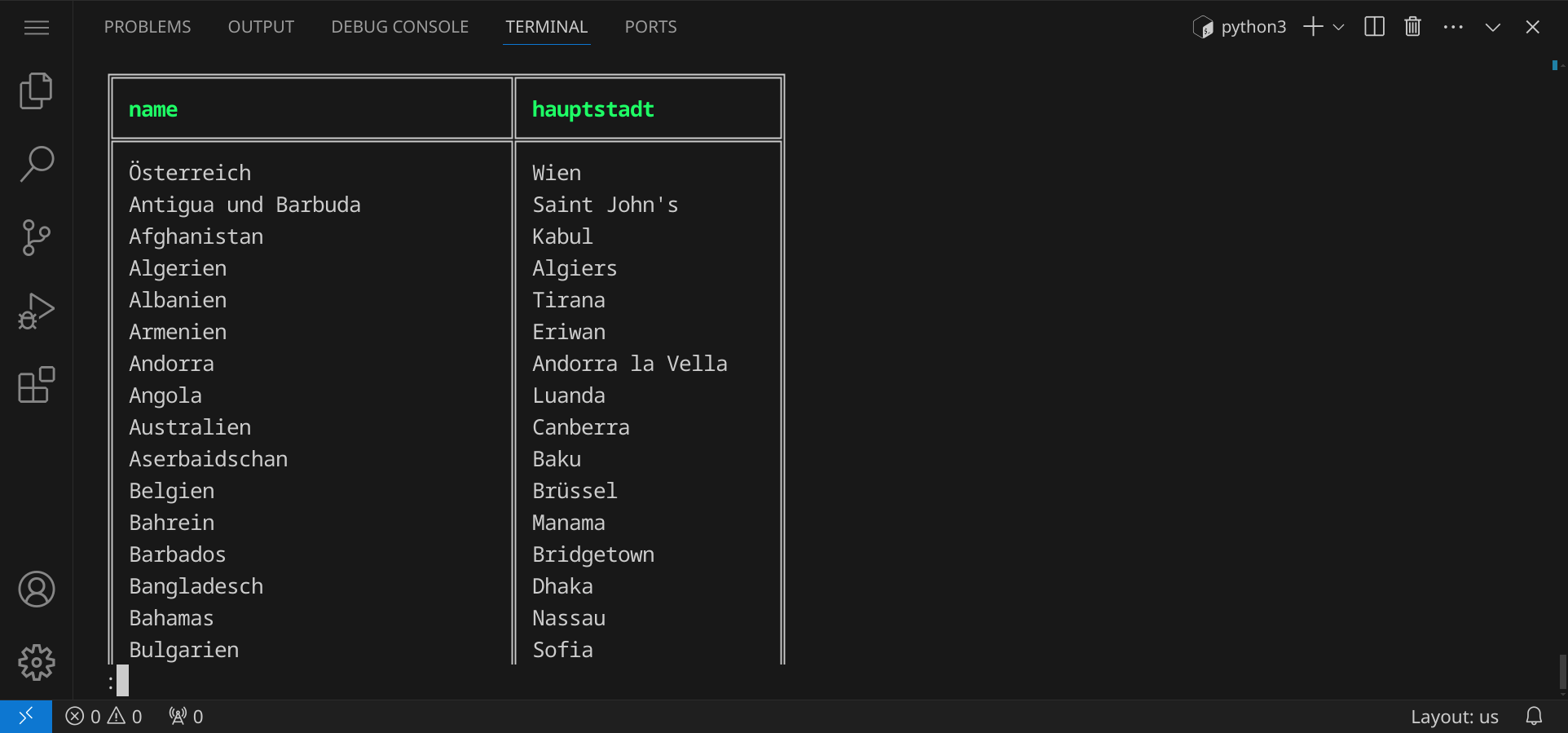Expand the new terminal launch profile dropdown
Image resolution: width=1568 pixels, height=733 pixels.
pos(1338,27)
